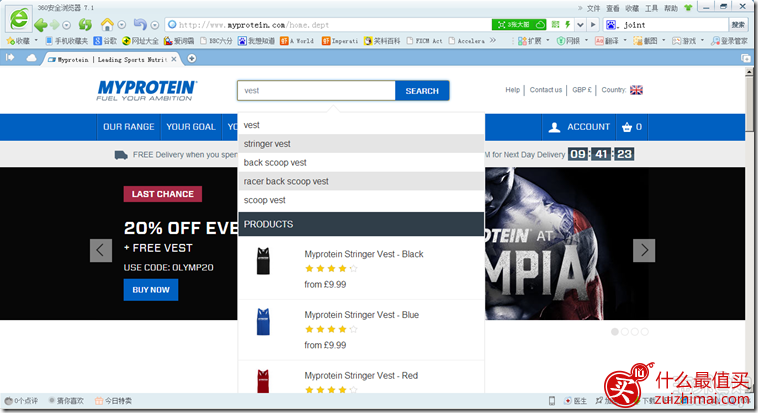
Task: Click the sidebar toggle icon left of tabs
Action: point(10,58)
